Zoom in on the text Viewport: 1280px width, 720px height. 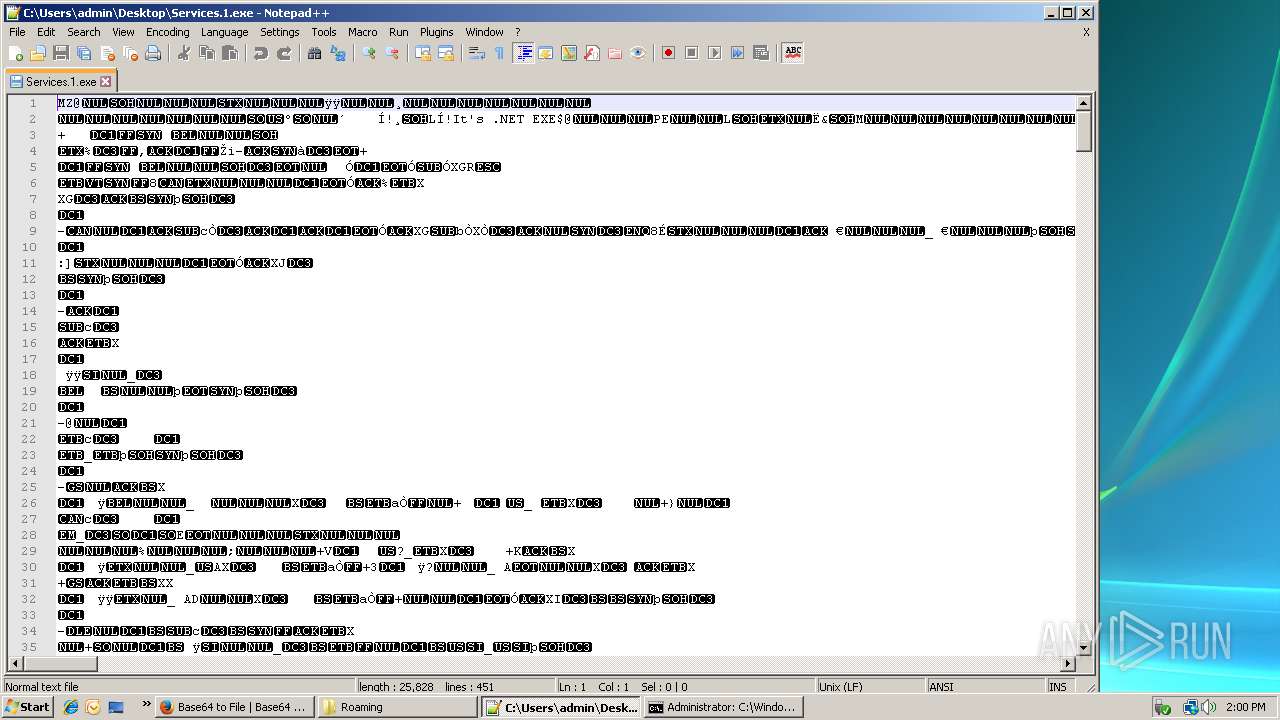click(369, 53)
